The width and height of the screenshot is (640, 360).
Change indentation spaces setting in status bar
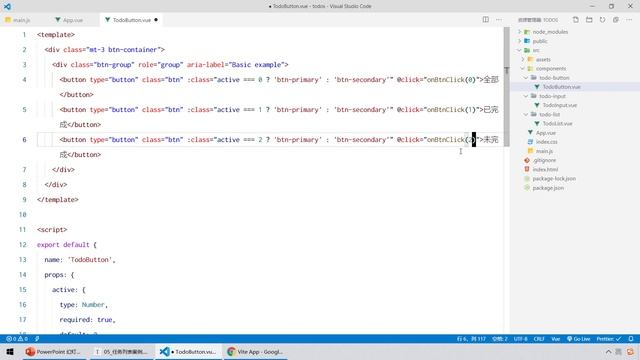pos(500,339)
